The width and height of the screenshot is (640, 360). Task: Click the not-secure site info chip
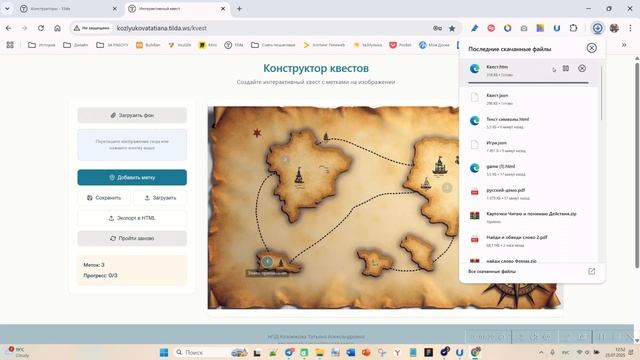(x=91, y=28)
